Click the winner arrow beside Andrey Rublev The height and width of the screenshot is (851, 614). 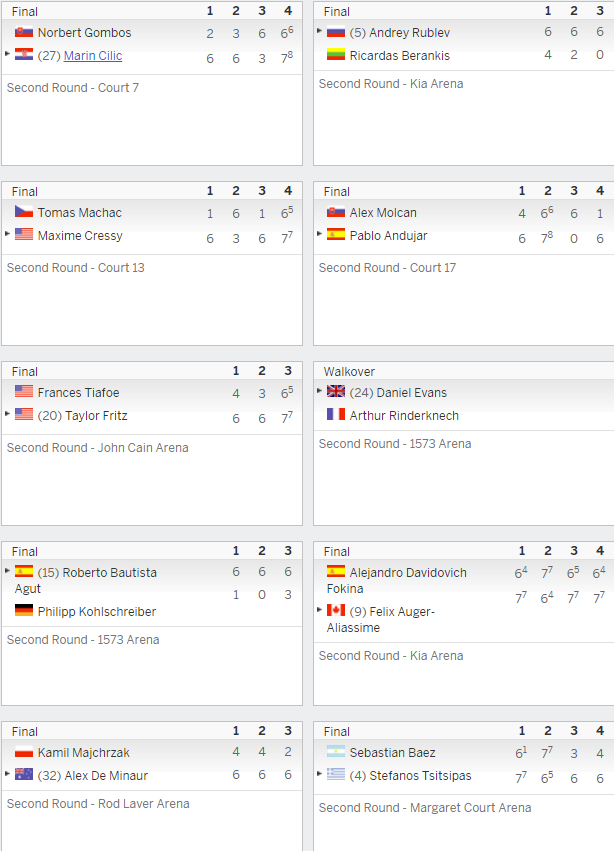point(319,31)
